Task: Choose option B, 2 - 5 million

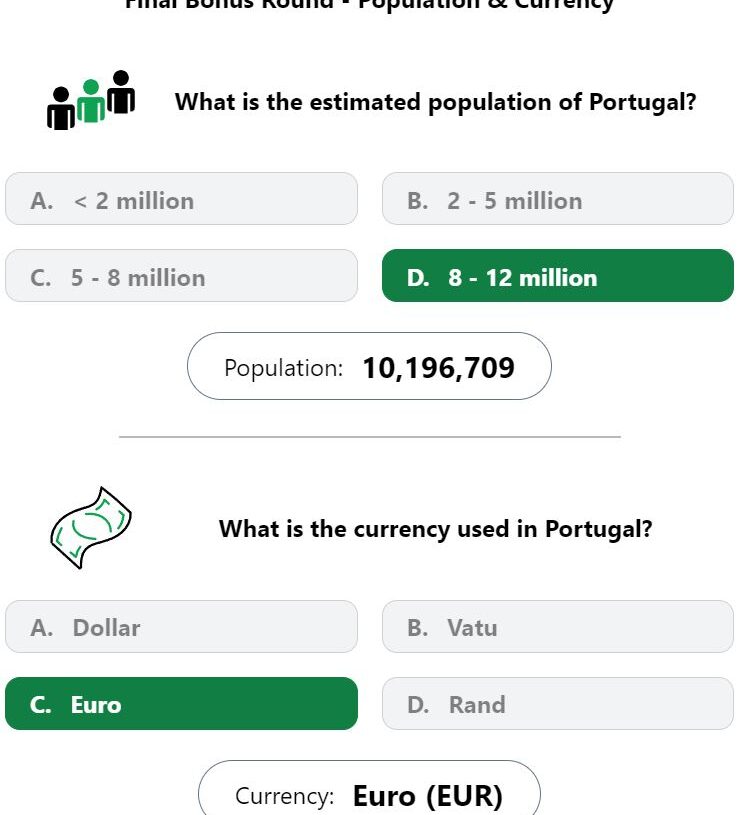Action: pos(558,199)
